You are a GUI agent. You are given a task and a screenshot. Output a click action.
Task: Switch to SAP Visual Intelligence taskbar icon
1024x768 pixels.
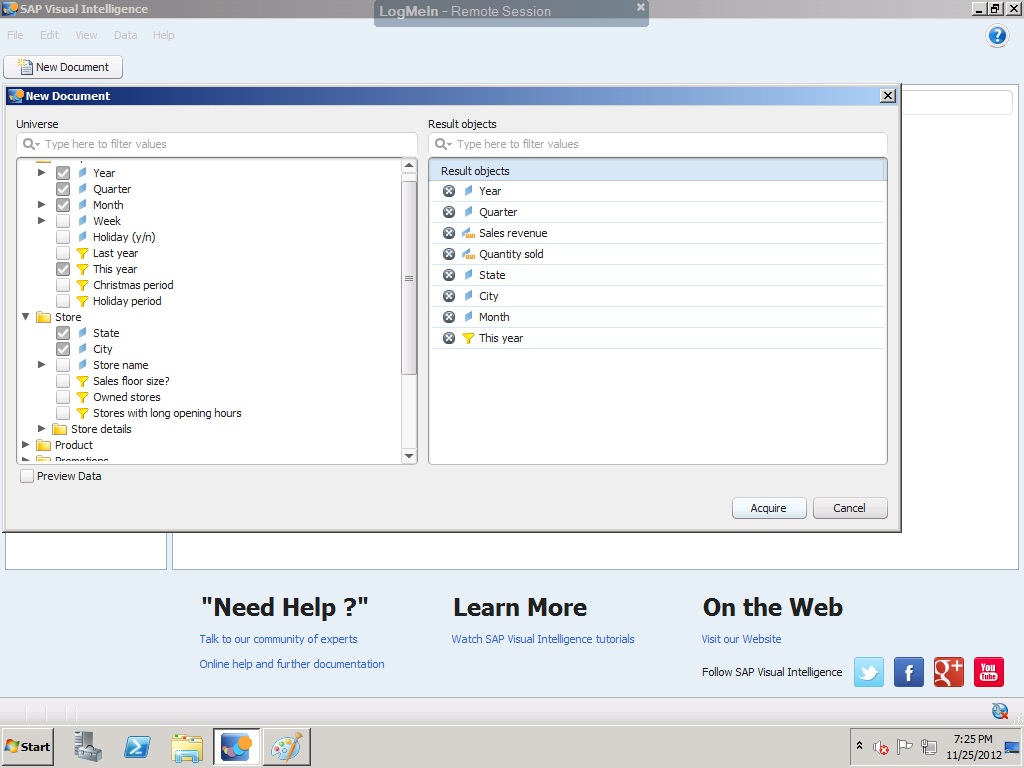pyautogui.click(x=236, y=746)
